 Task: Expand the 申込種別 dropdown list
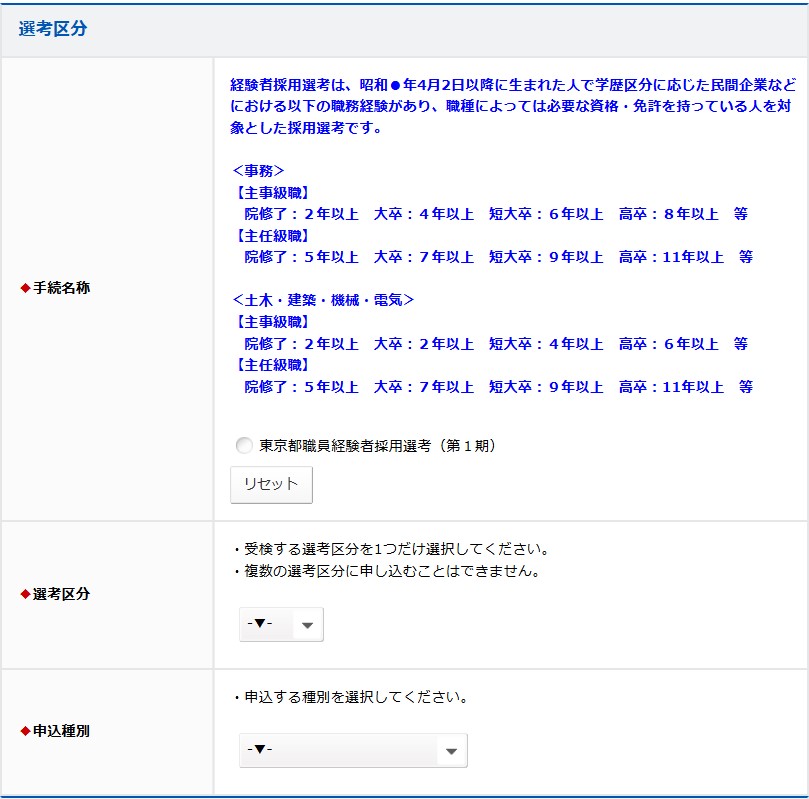[x=352, y=750]
